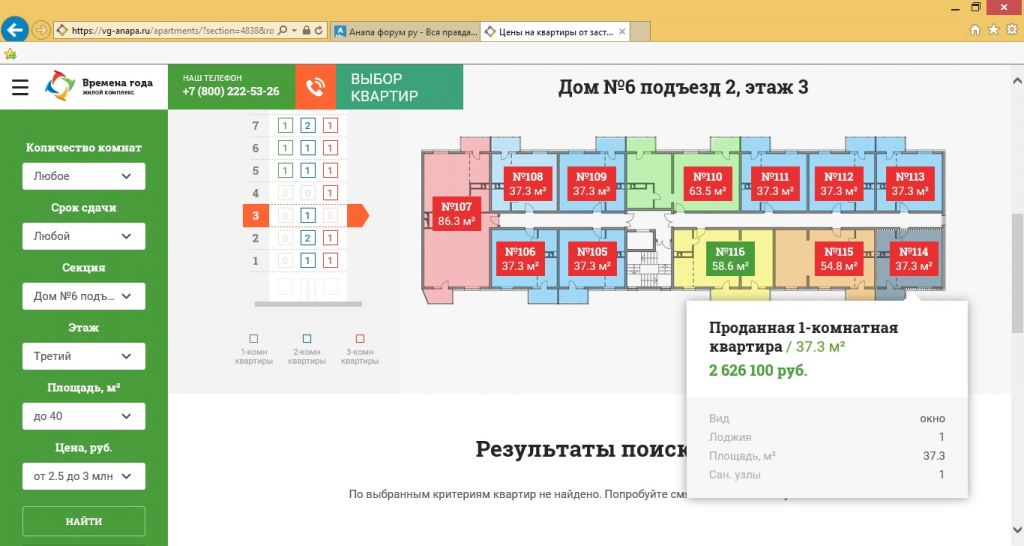Viewport: 1024px width, 546px height.
Task: Select the 3-room red box on floor 2
Action: pyautogui.click(x=330, y=238)
